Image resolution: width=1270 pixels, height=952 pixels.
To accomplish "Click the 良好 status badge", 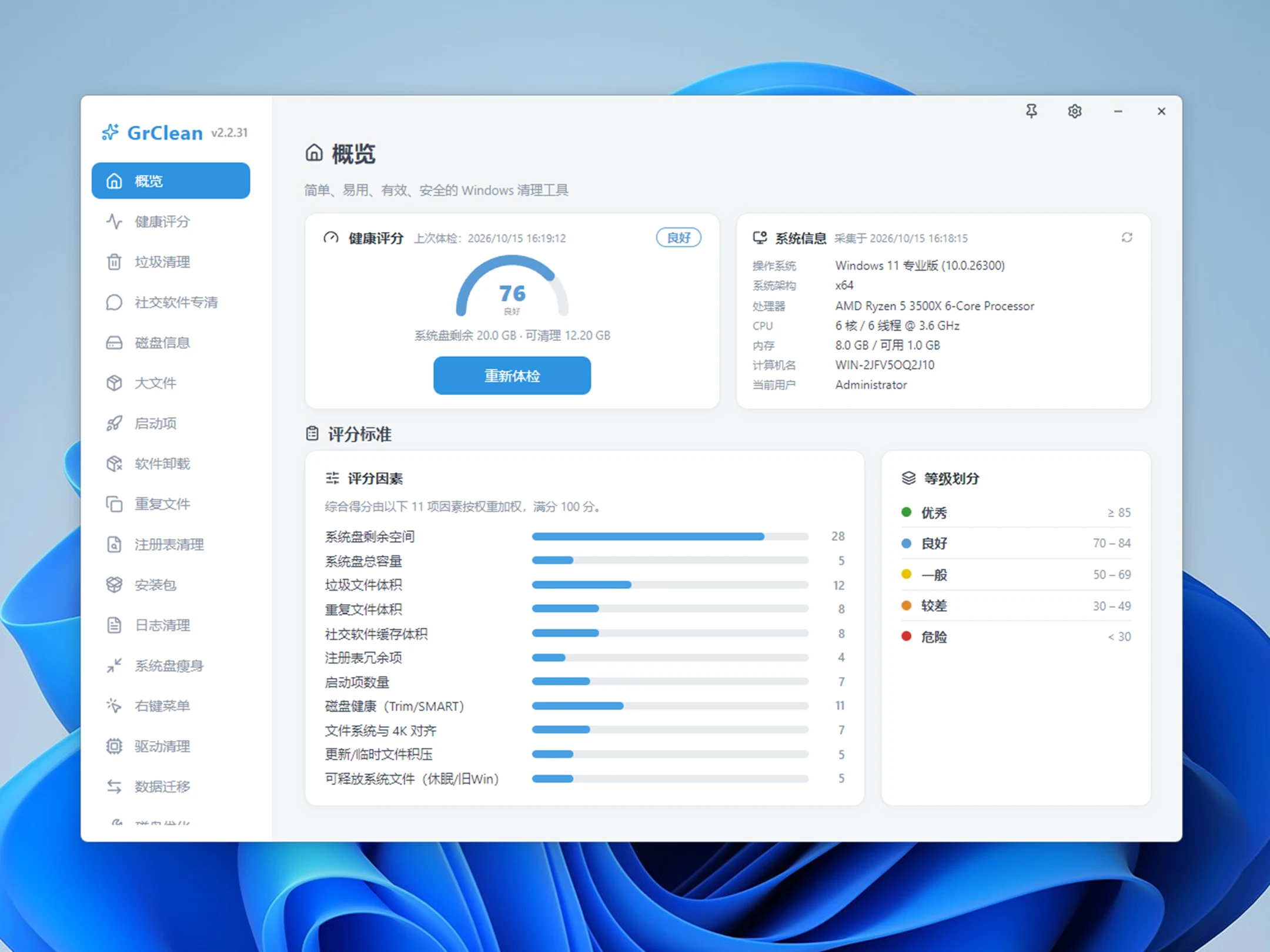I will [679, 237].
